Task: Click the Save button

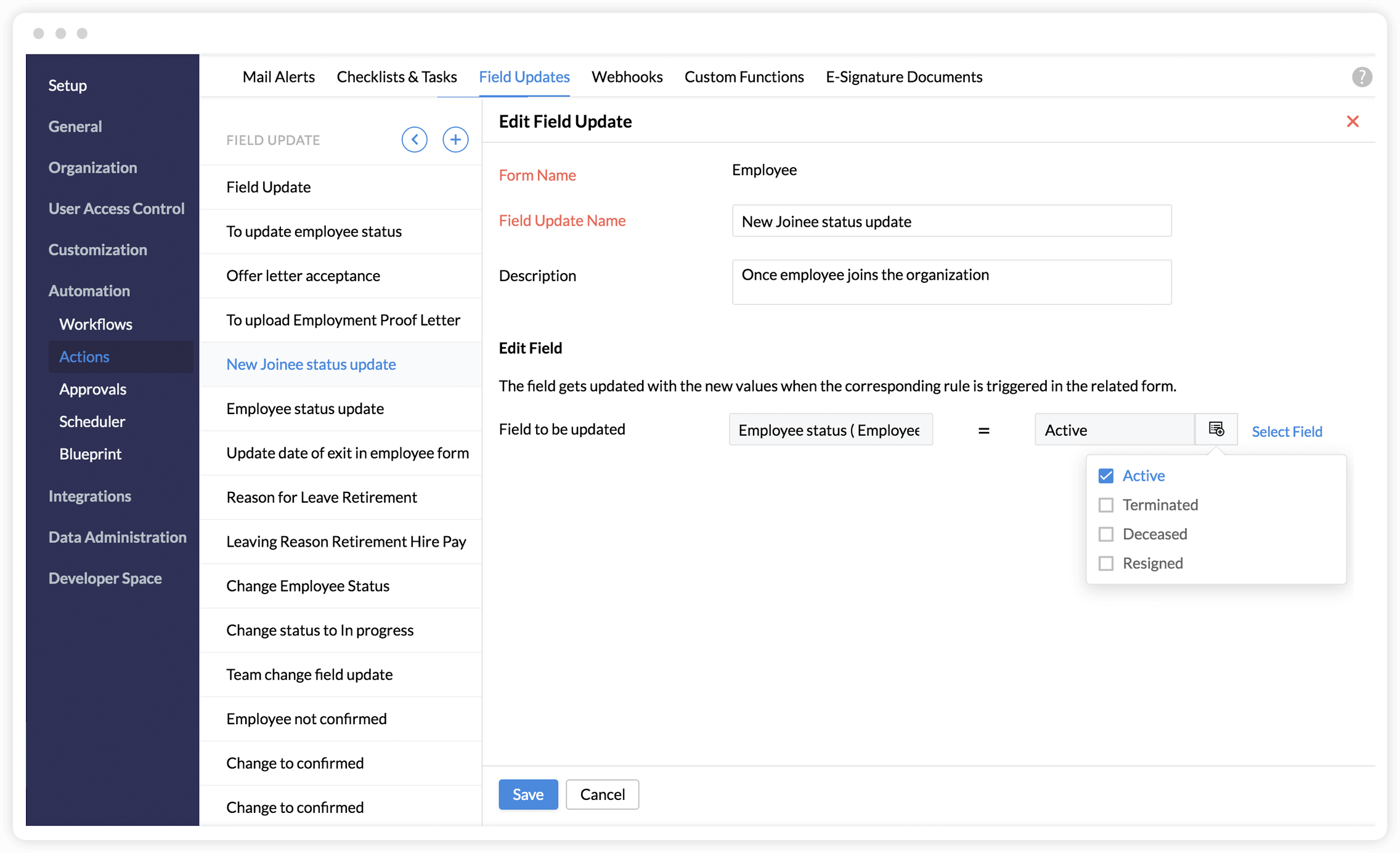Action: point(528,794)
